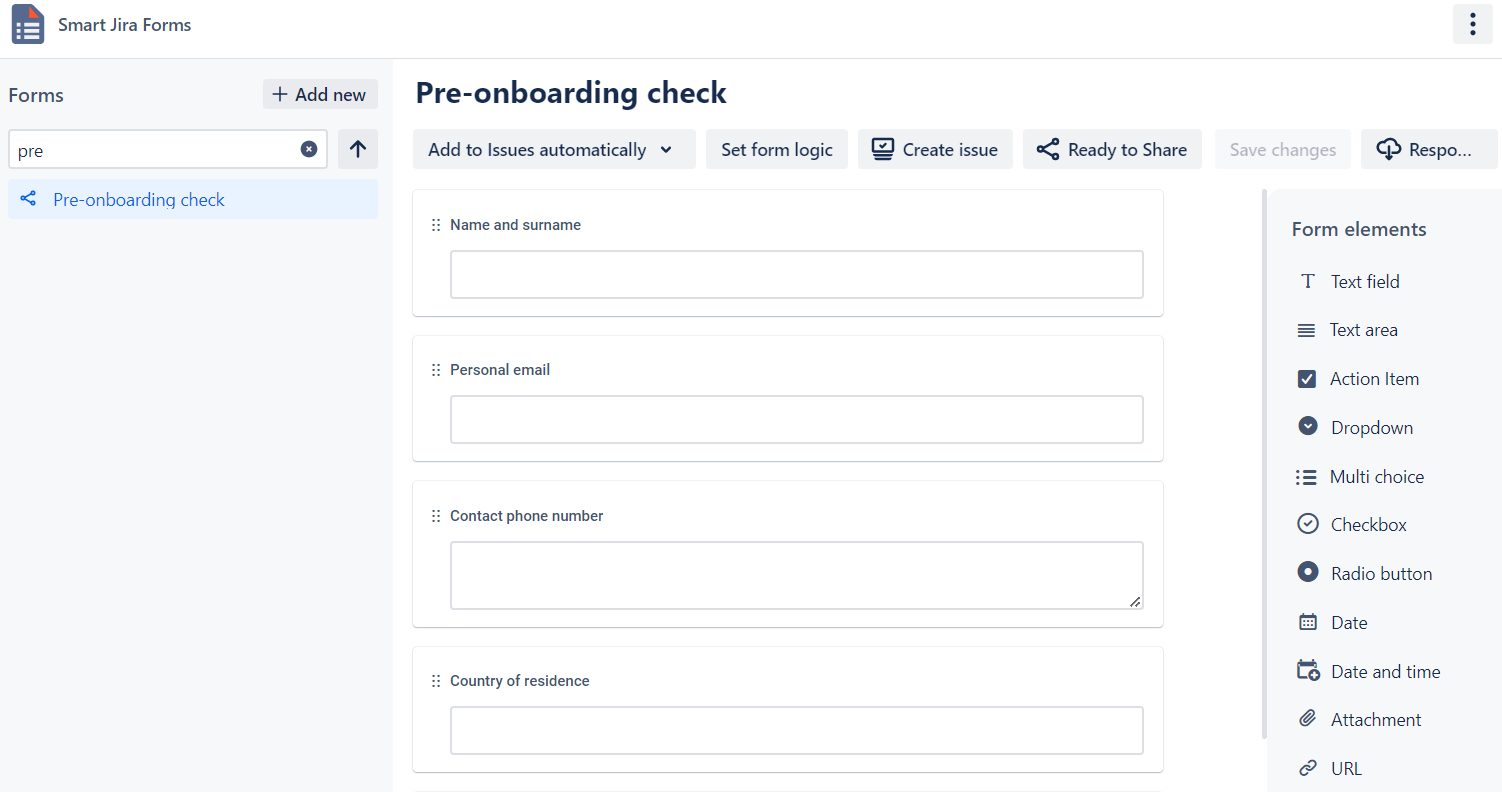The width and height of the screenshot is (1502, 792).
Task: Add a Text field form element
Action: pyautogui.click(x=1364, y=282)
